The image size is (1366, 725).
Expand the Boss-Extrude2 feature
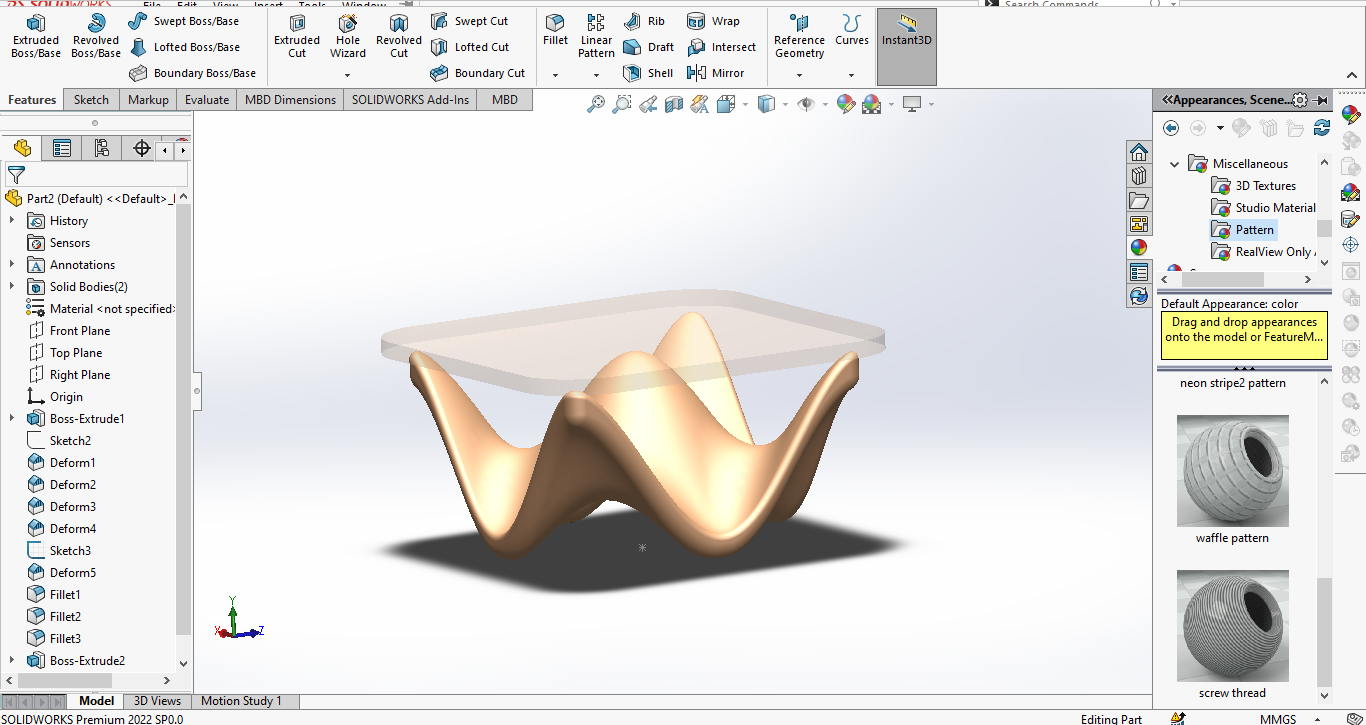(12, 661)
